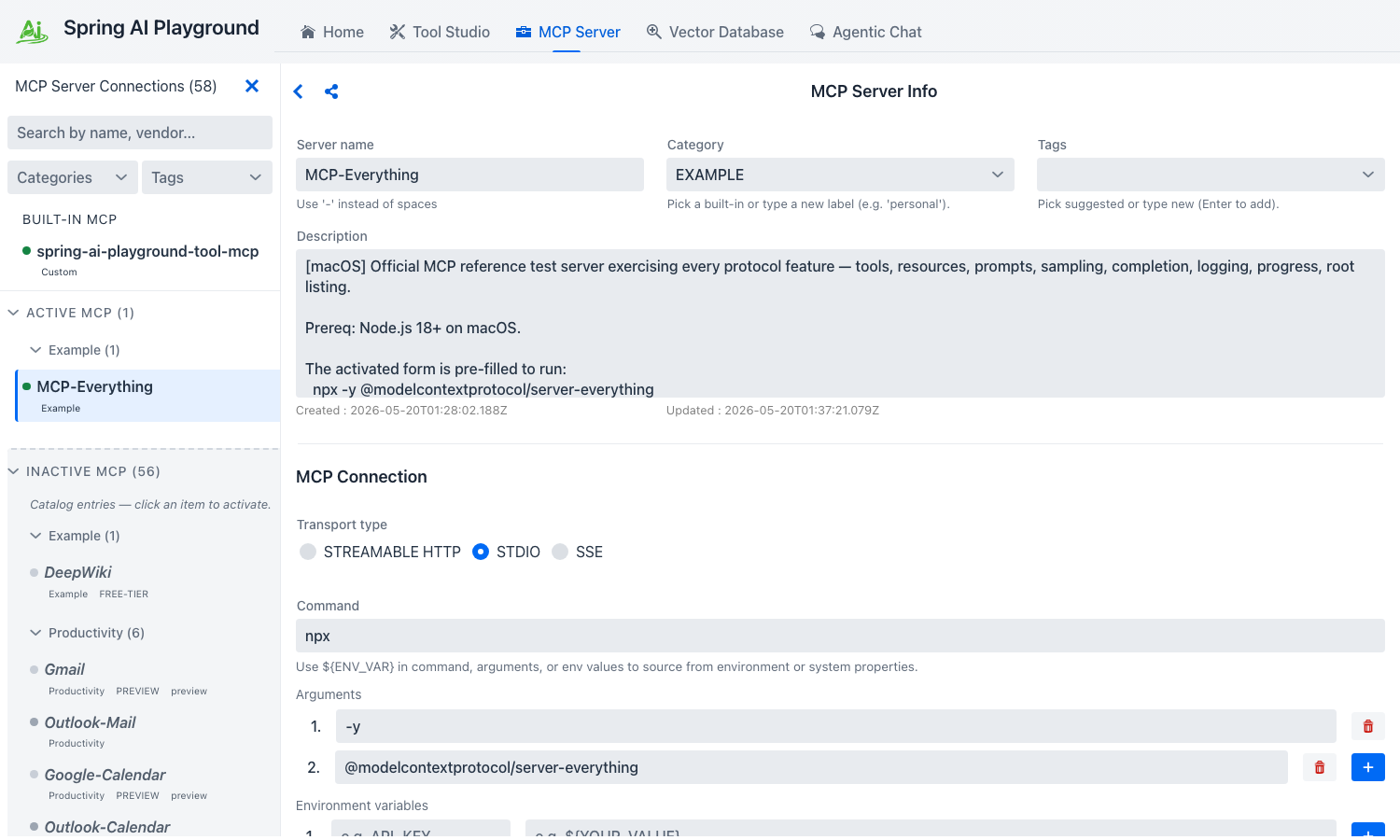The image size is (1400, 840).
Task: Collapse the active Example (1) group
Action: tap(36, 350)
